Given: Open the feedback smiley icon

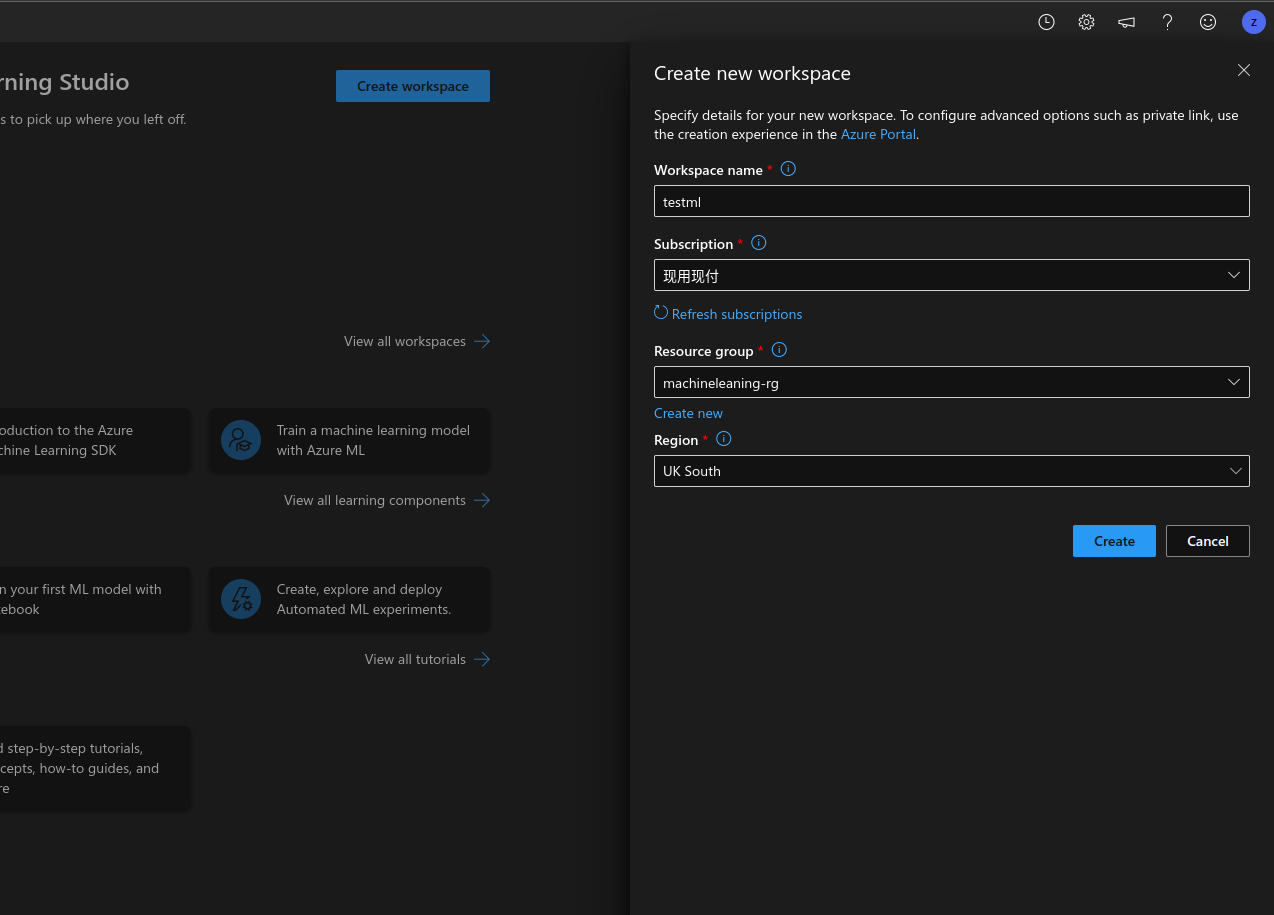Looking at the screenshot, I should point(1208,22).
